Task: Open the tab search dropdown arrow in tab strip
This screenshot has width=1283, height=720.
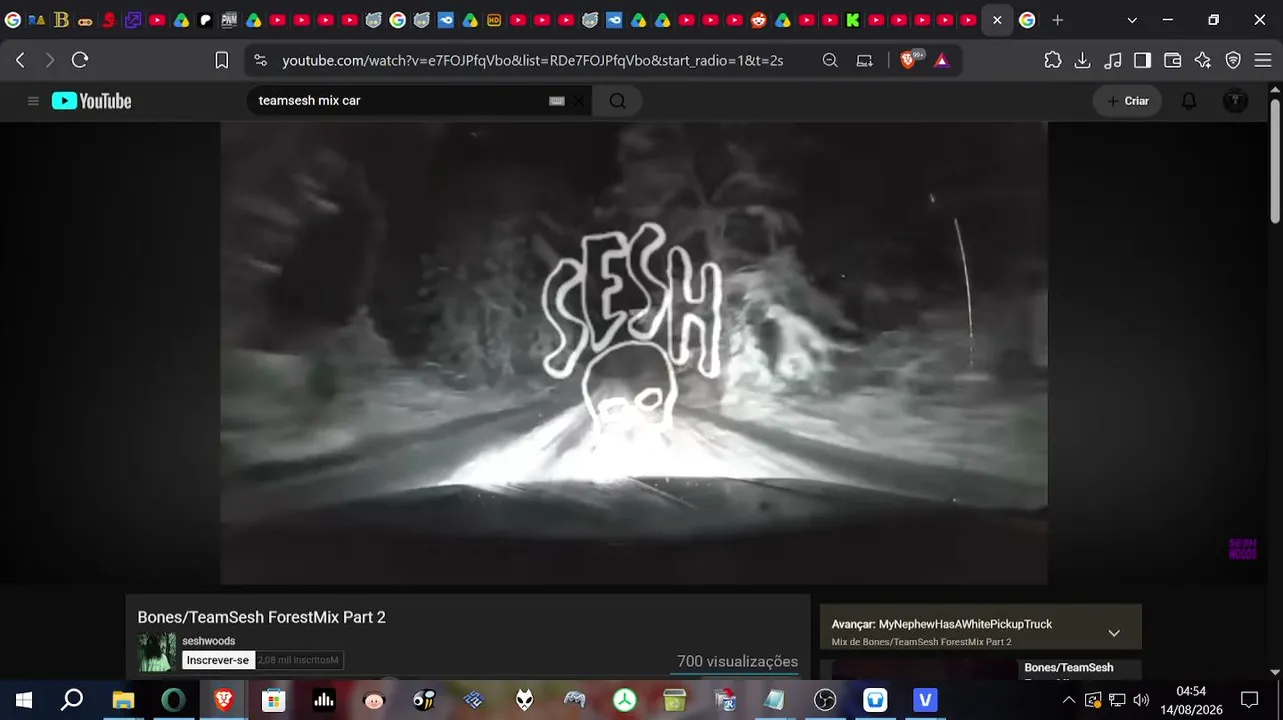Action: click(1132, 20)
